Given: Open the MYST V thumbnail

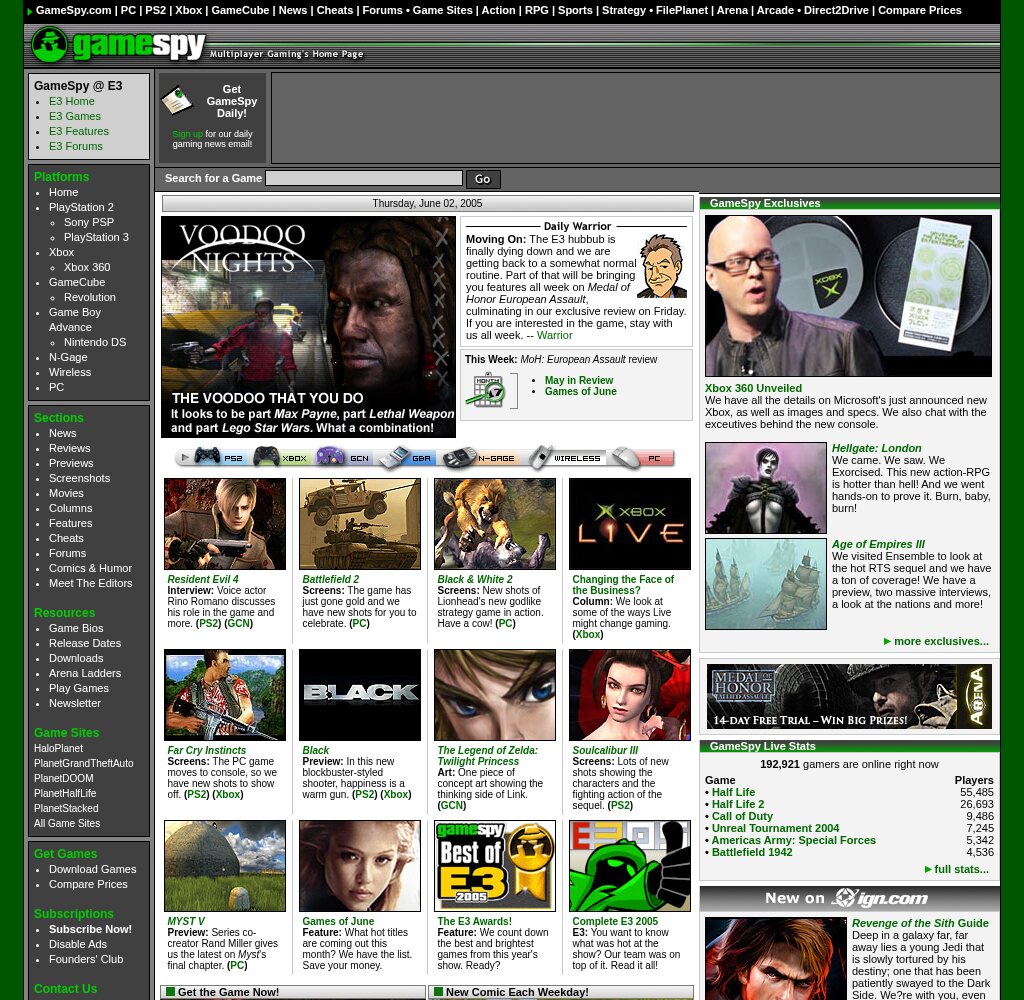Looking at the screenshot, I should [x=225, y=866].
